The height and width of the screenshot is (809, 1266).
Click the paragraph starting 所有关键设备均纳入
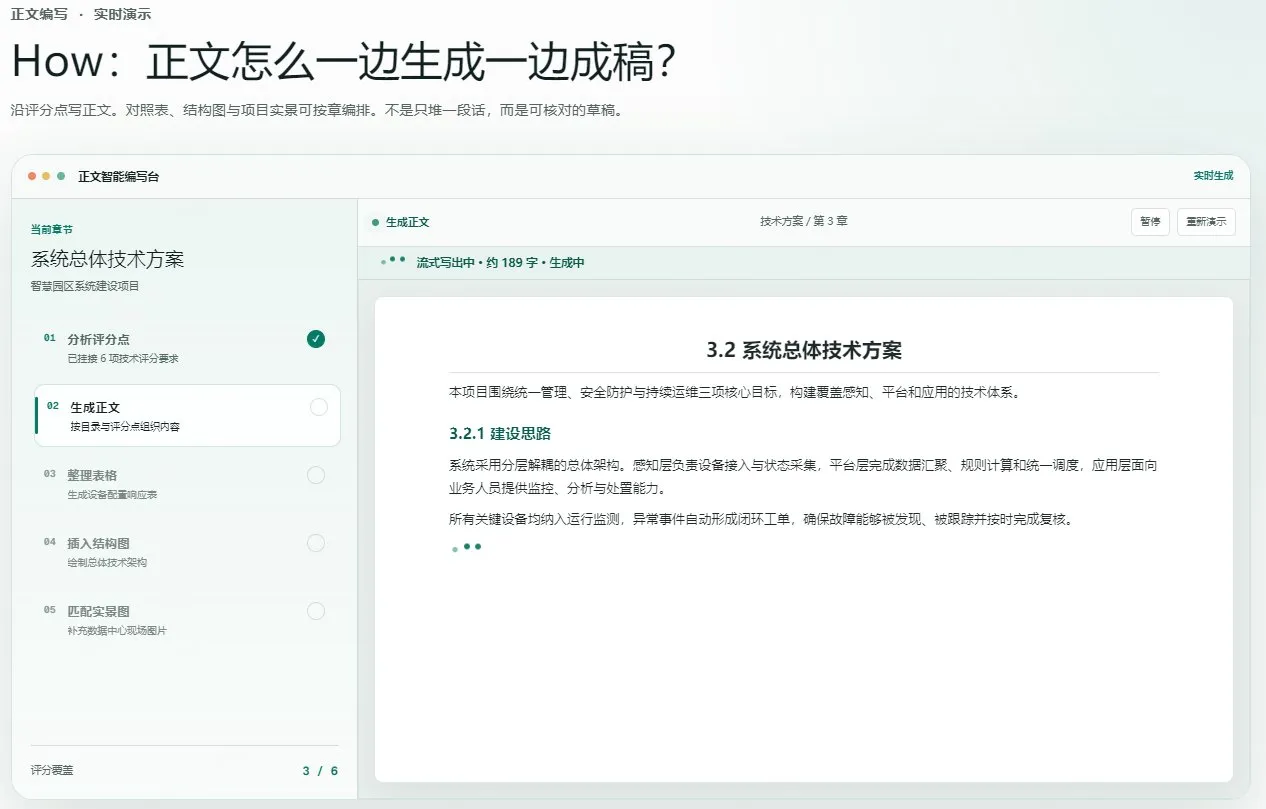762,519
